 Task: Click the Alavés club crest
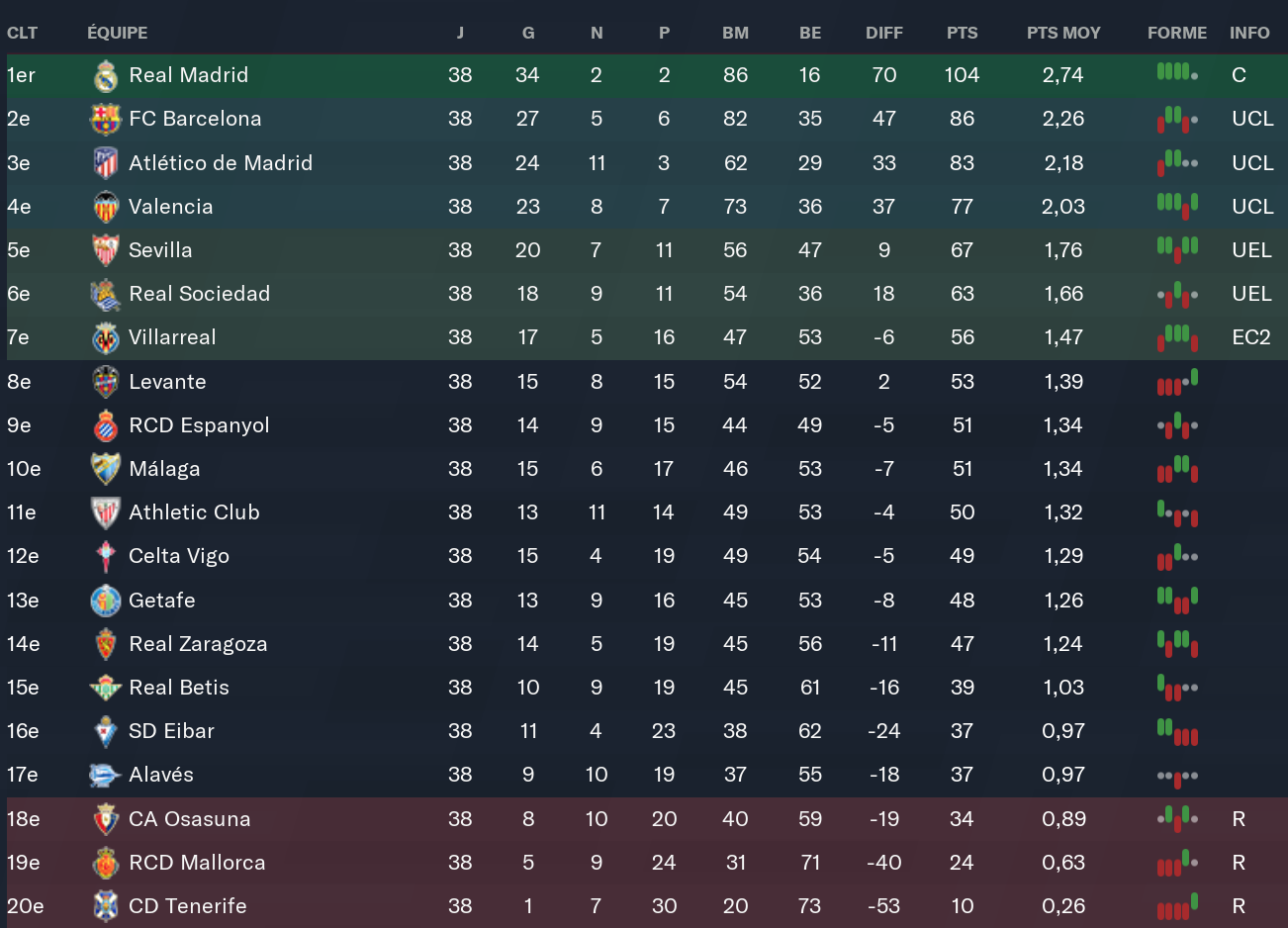pyautogui.click(x=106, y=775)
